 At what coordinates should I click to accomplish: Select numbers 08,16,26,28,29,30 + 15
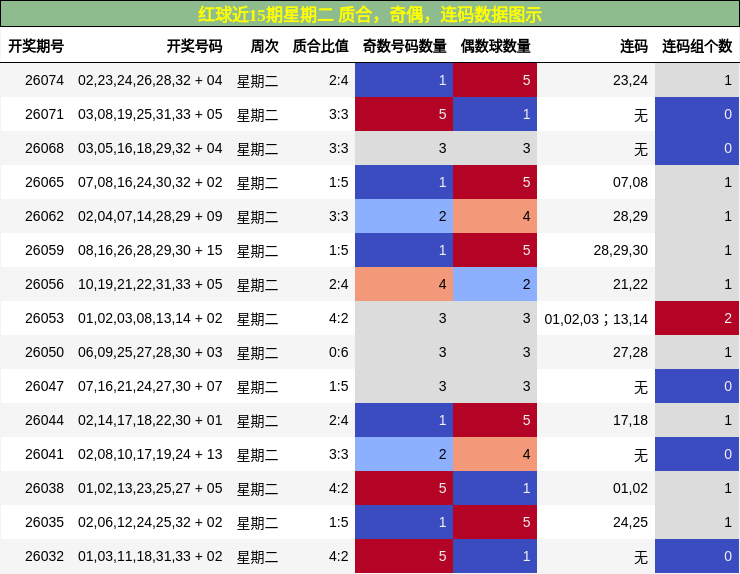click(x=150, y=250)
